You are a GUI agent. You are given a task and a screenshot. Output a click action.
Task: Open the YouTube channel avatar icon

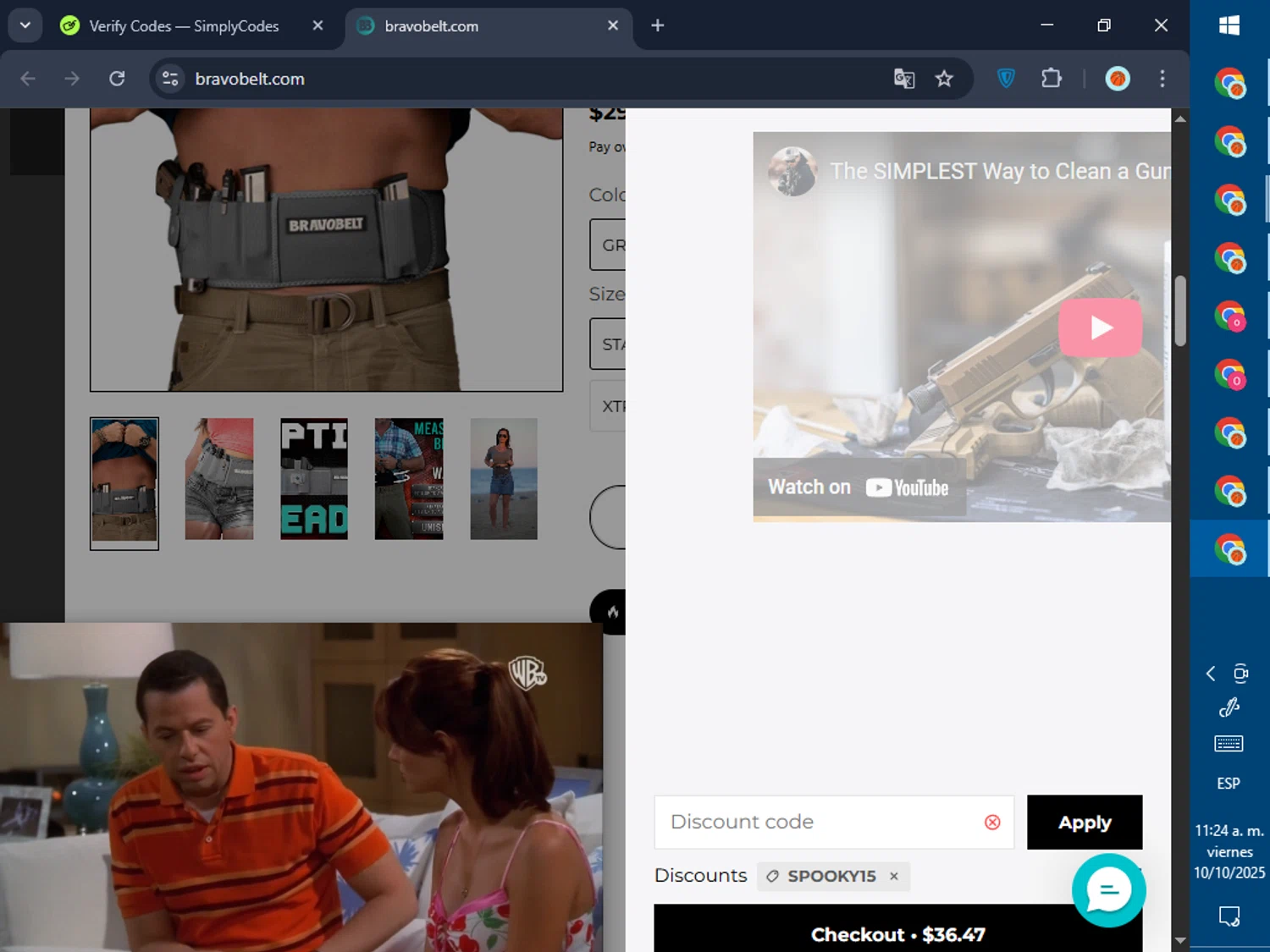point(792,171)
